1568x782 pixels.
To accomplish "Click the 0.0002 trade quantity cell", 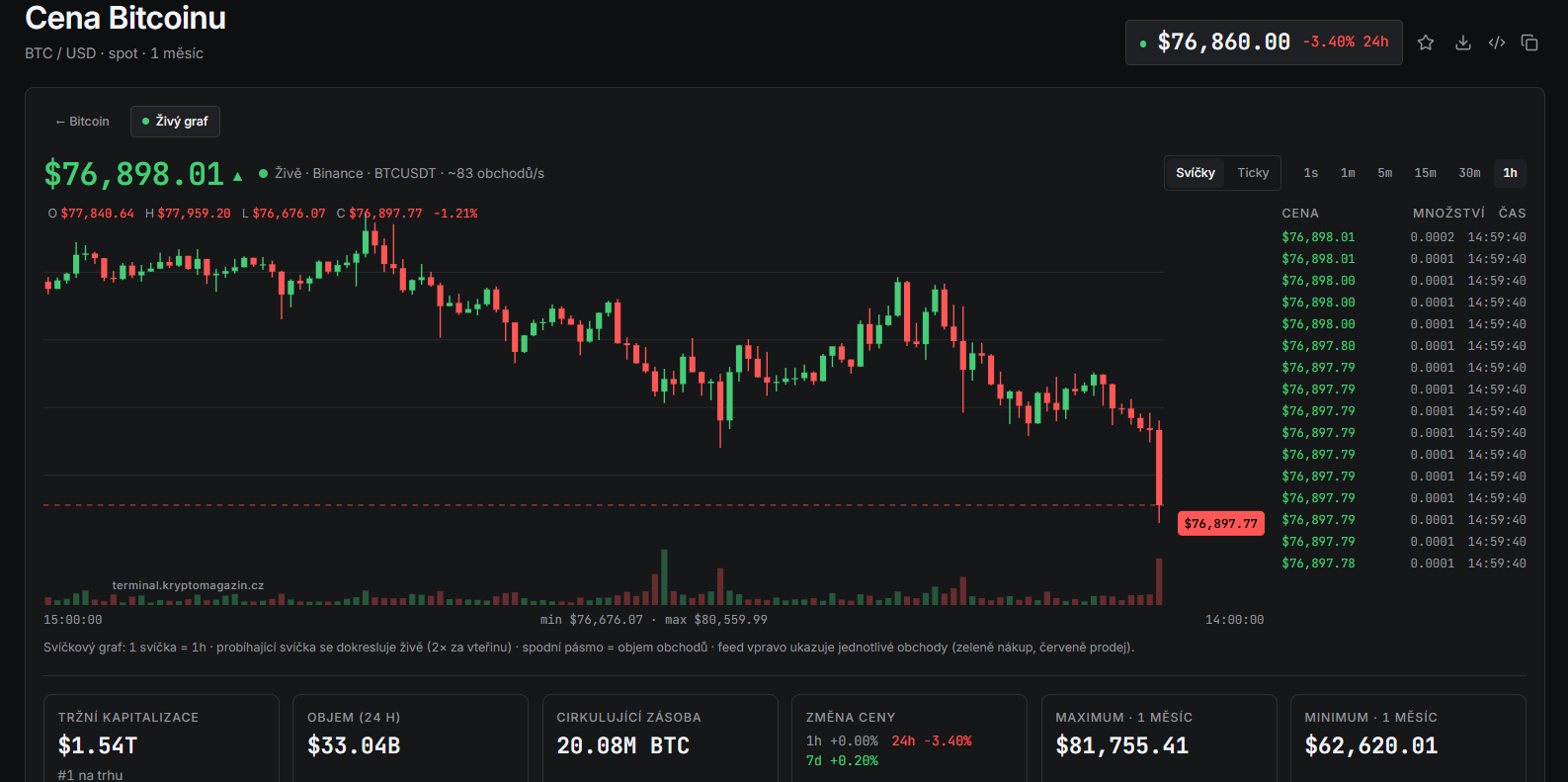I will pyautogui.click(x=1433, y=237).
